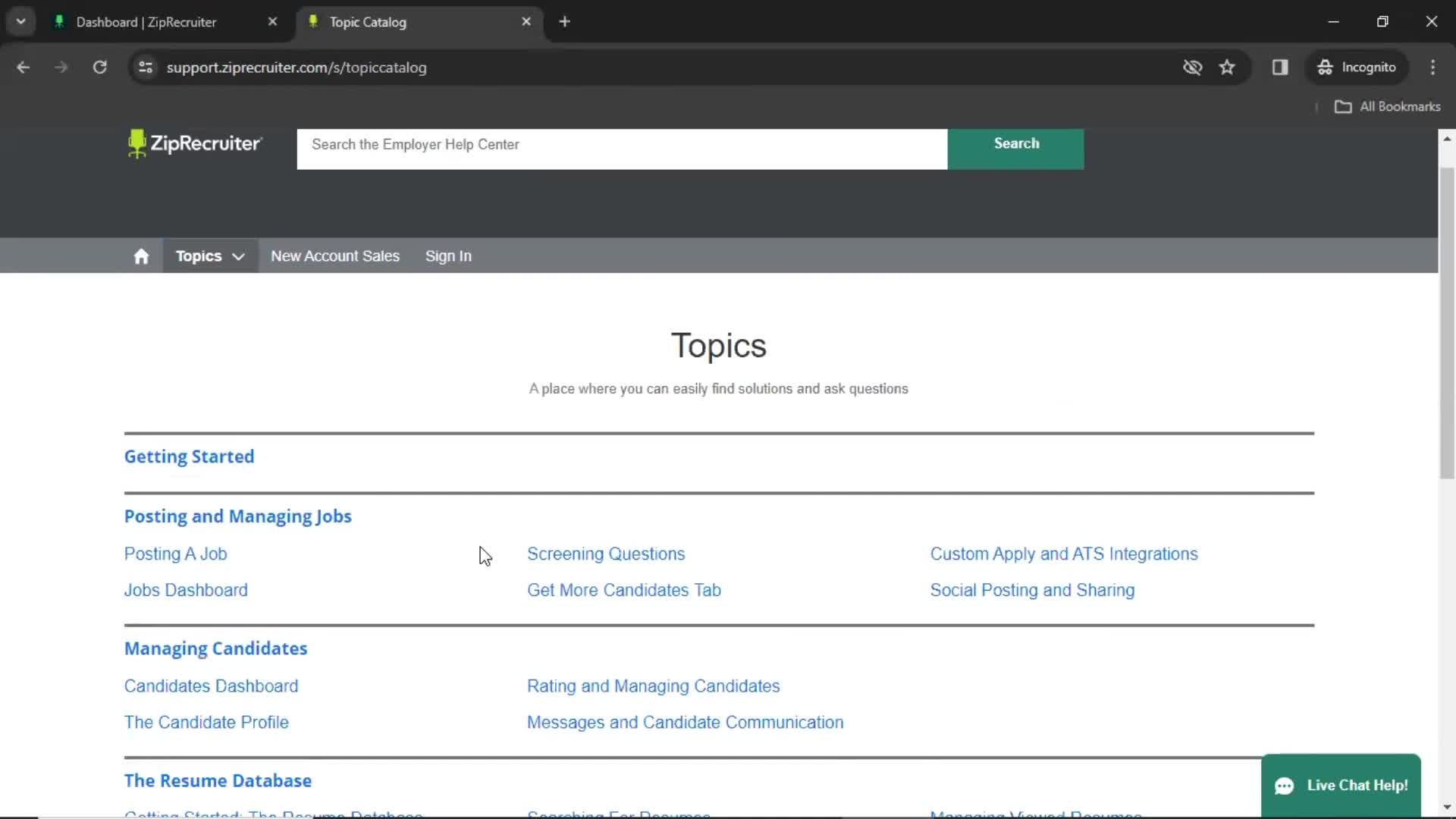Click the home/house navigation icon
The image size is (1456, 819).
140,255
